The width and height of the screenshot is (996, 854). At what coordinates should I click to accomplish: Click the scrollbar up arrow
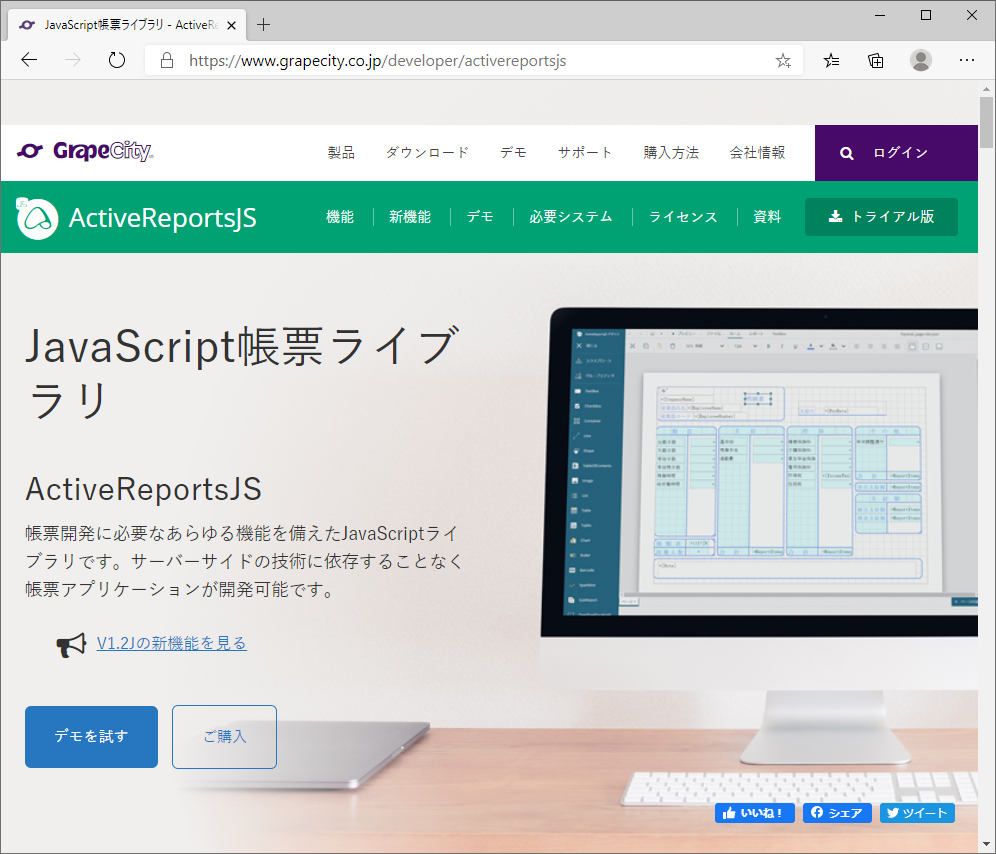pos(986,90)
